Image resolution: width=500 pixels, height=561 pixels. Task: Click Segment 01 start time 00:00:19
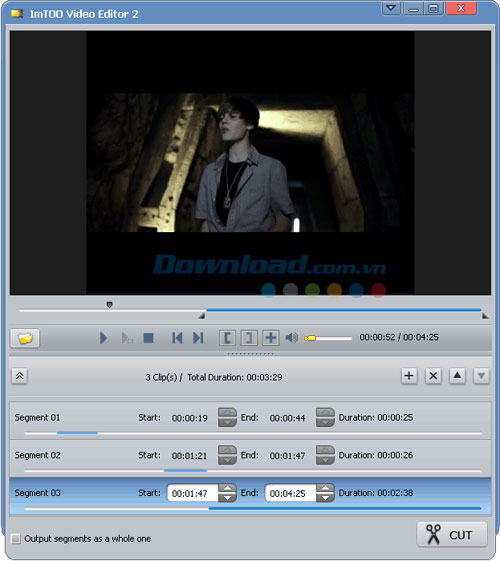point(190,418)
